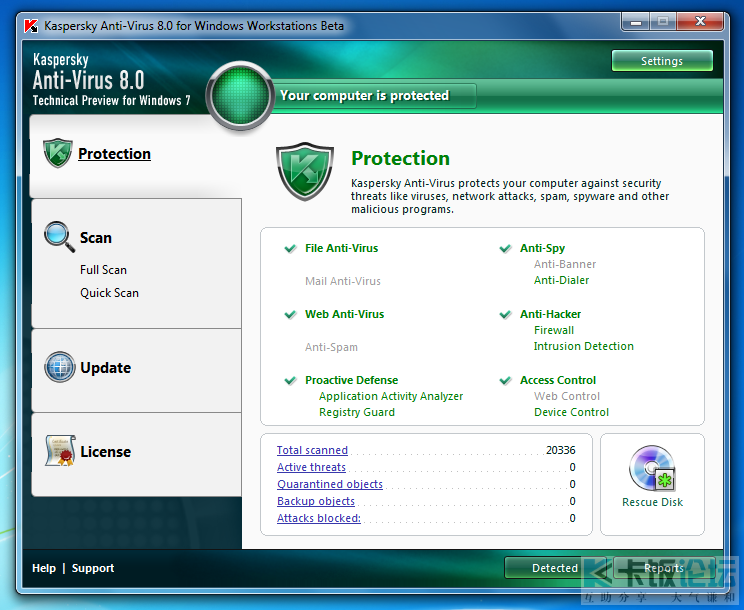The height and width of the screenshot is (610, 744).
Task: Minimize the Kaspersky window
Action: point(636,22)
